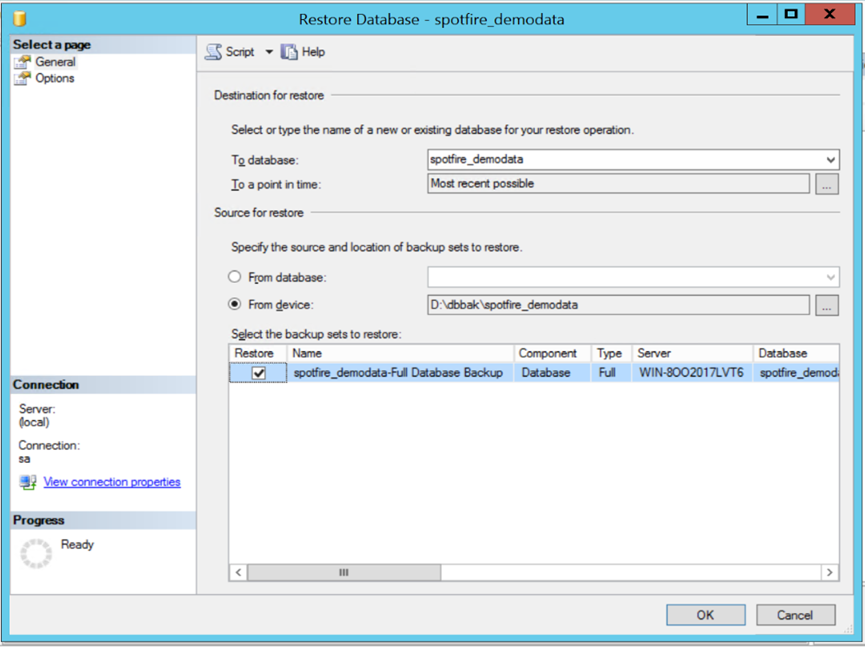Viewport: 865px width, 648px height.
Task: Click the Script toolbar icon
Action: click(x=213, y=52)
